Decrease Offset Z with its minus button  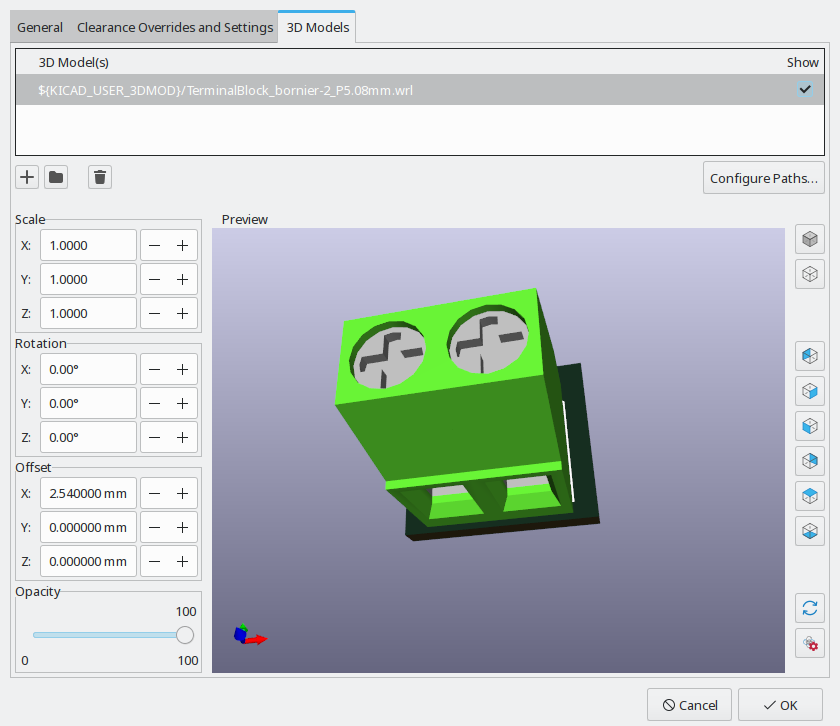pos(154,562)
